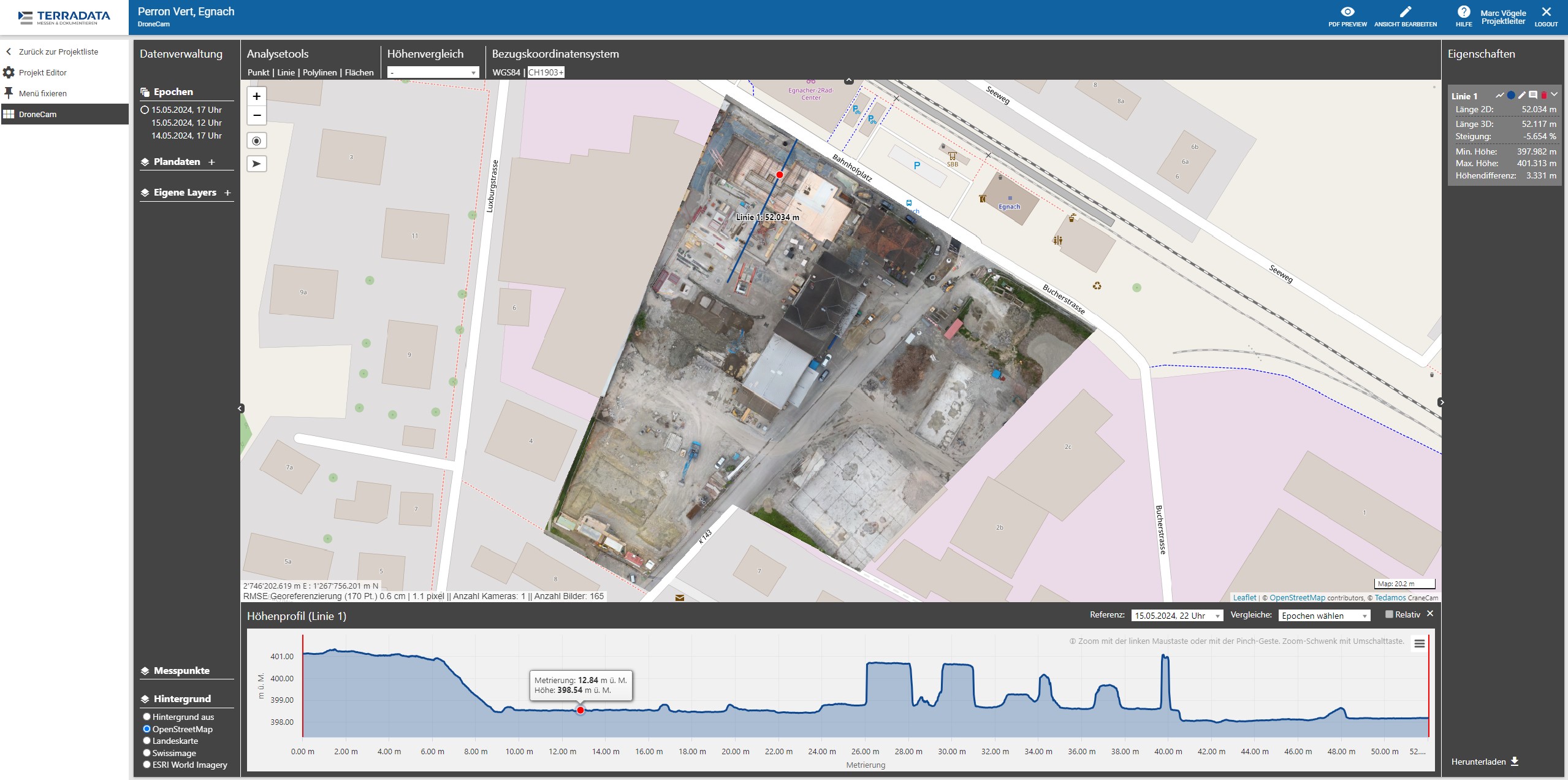Screen dimensions: 1568x780
Task: Open the chart hamburger menu in the height profile
Action: [1420, 644]
